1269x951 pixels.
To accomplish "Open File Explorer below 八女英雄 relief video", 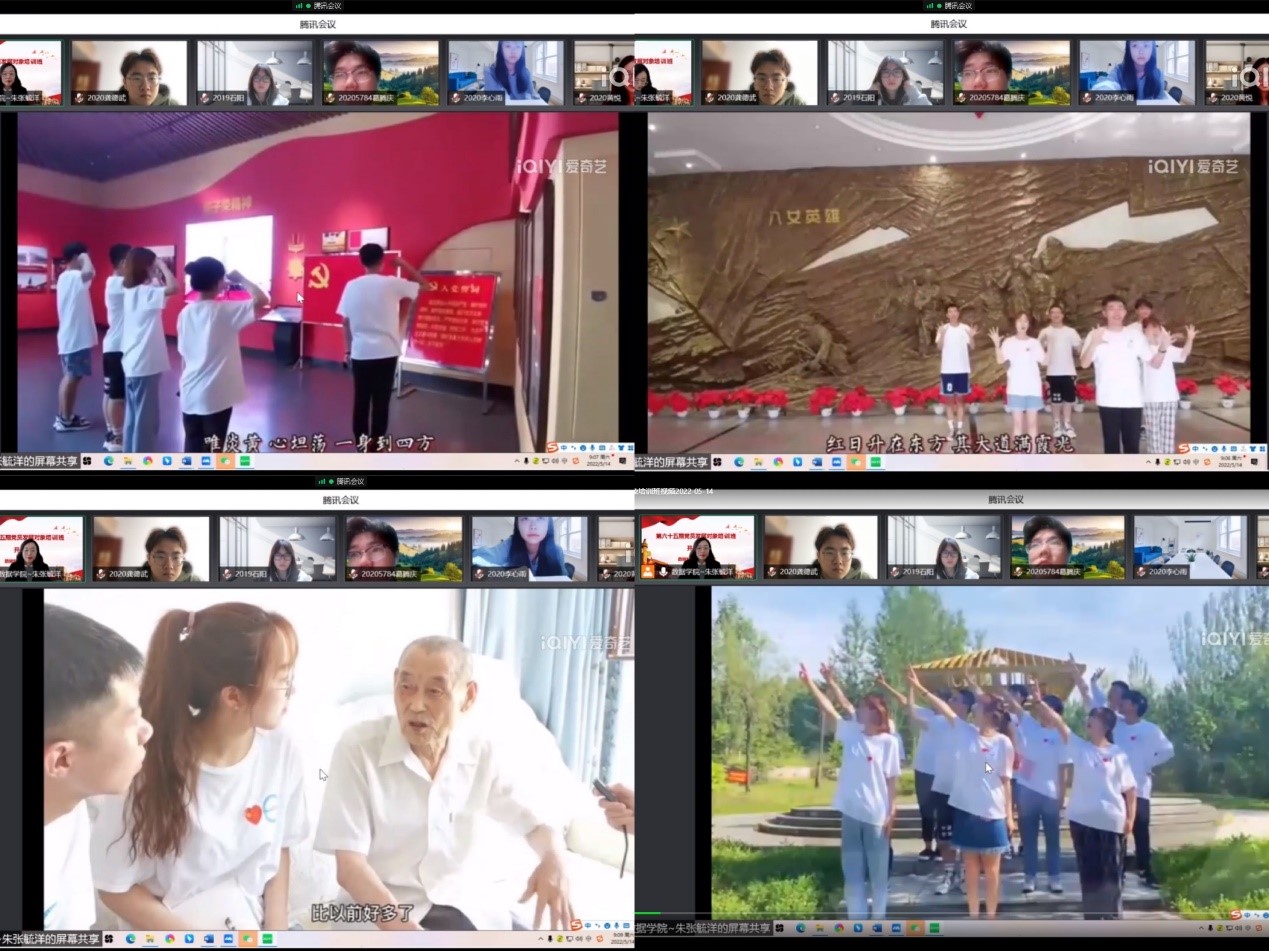I will 758,462.
